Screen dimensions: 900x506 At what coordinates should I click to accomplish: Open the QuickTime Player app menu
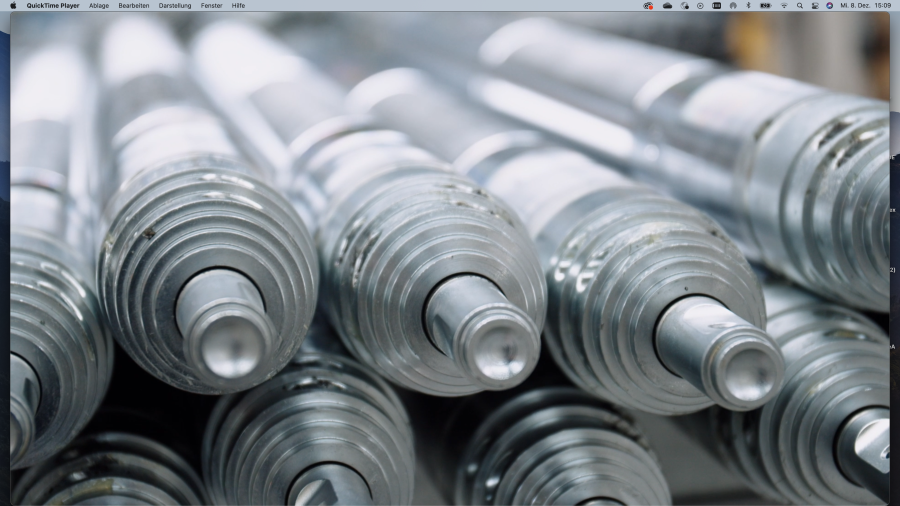(53, 5)
